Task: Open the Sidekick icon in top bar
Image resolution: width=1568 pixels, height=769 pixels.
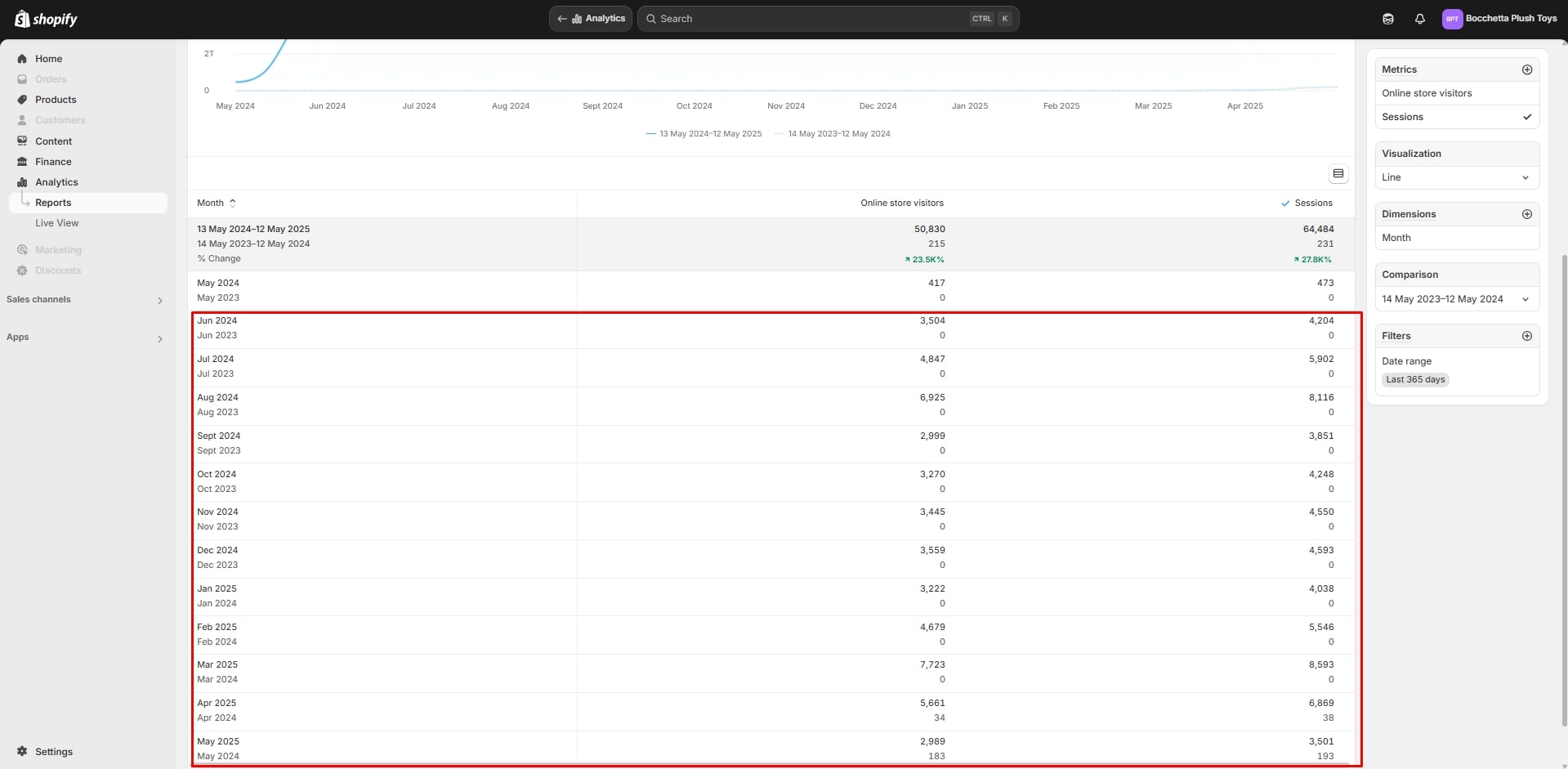Action: [x=1387, y=19]
